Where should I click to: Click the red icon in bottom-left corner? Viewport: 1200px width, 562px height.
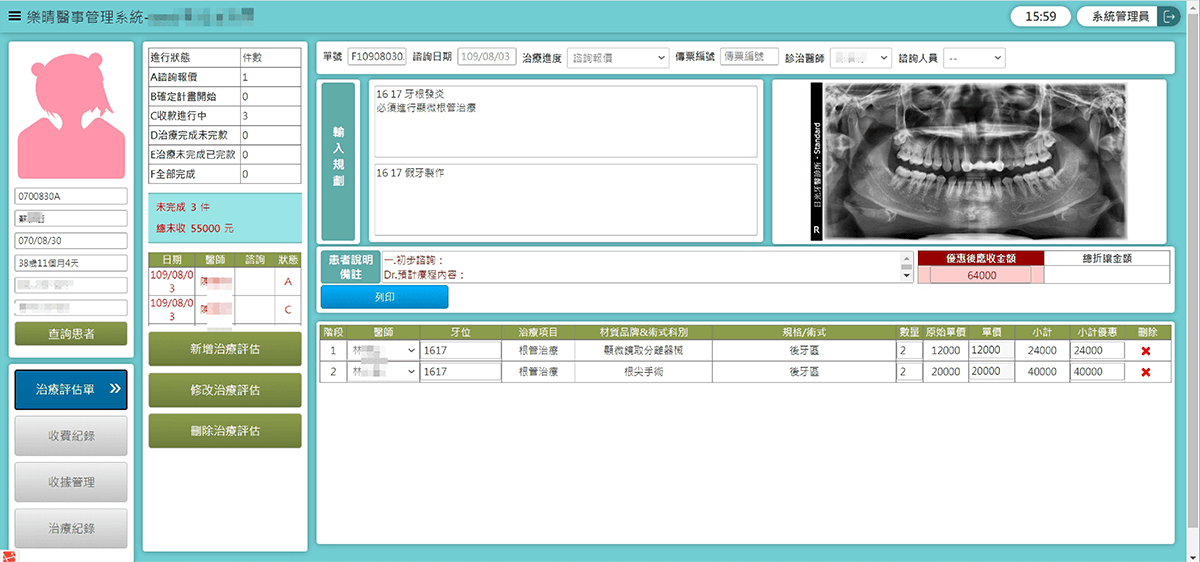[9, 554]
